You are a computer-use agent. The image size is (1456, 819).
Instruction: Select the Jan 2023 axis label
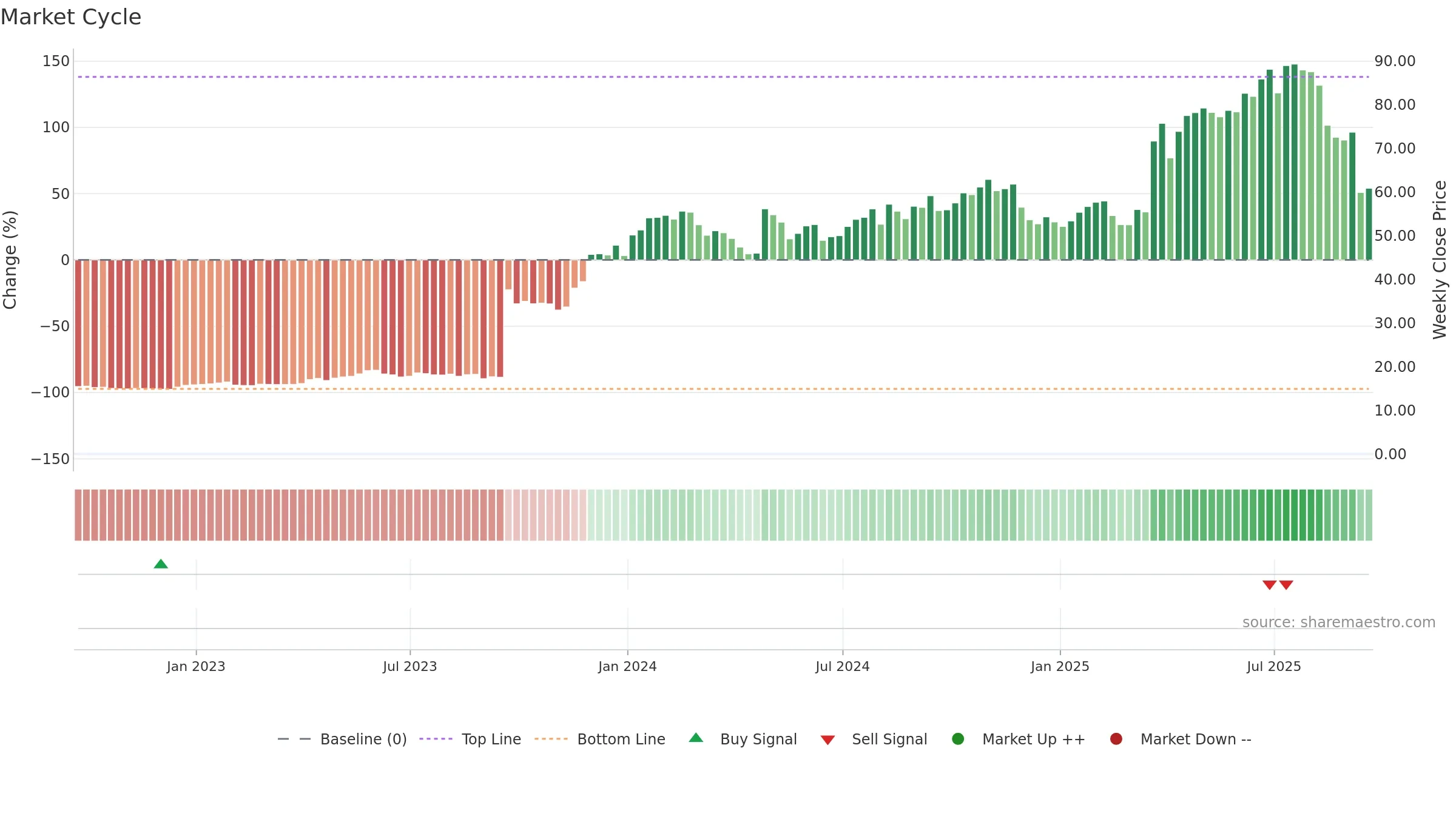click(x=196, y=667)
